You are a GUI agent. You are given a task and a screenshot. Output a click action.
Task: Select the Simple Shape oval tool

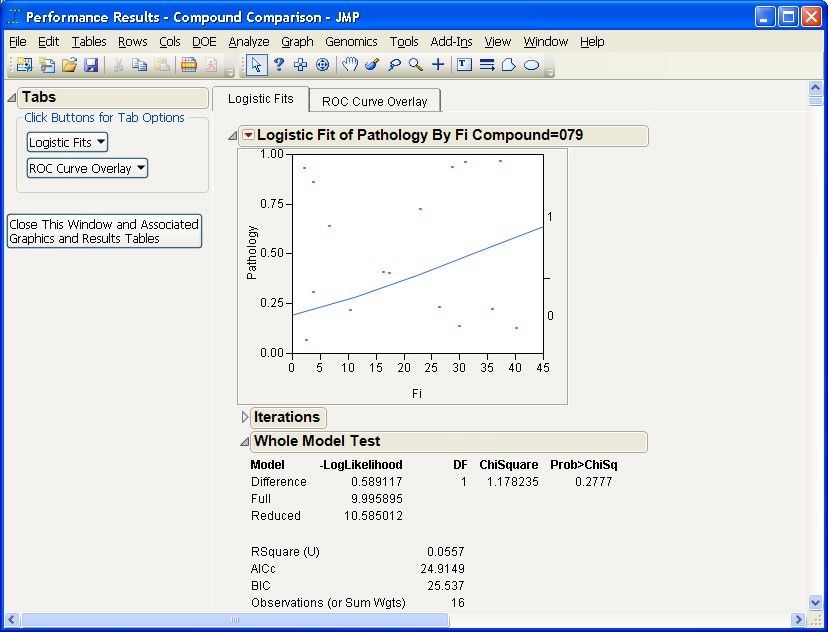(x=532, y=65)
